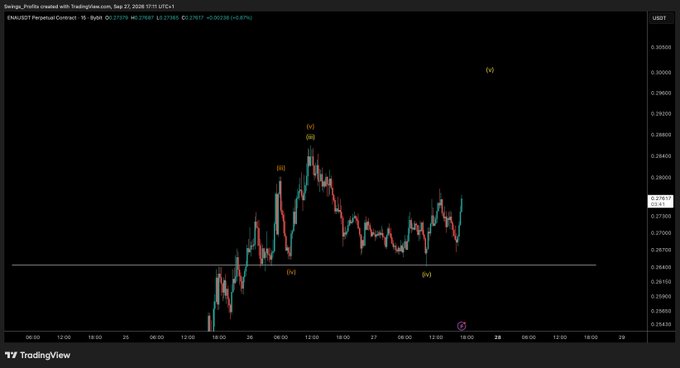This screenshot has width=680, height=368.
Task: Select the current price label 0.27617
Action: click(x=661, y=198)
